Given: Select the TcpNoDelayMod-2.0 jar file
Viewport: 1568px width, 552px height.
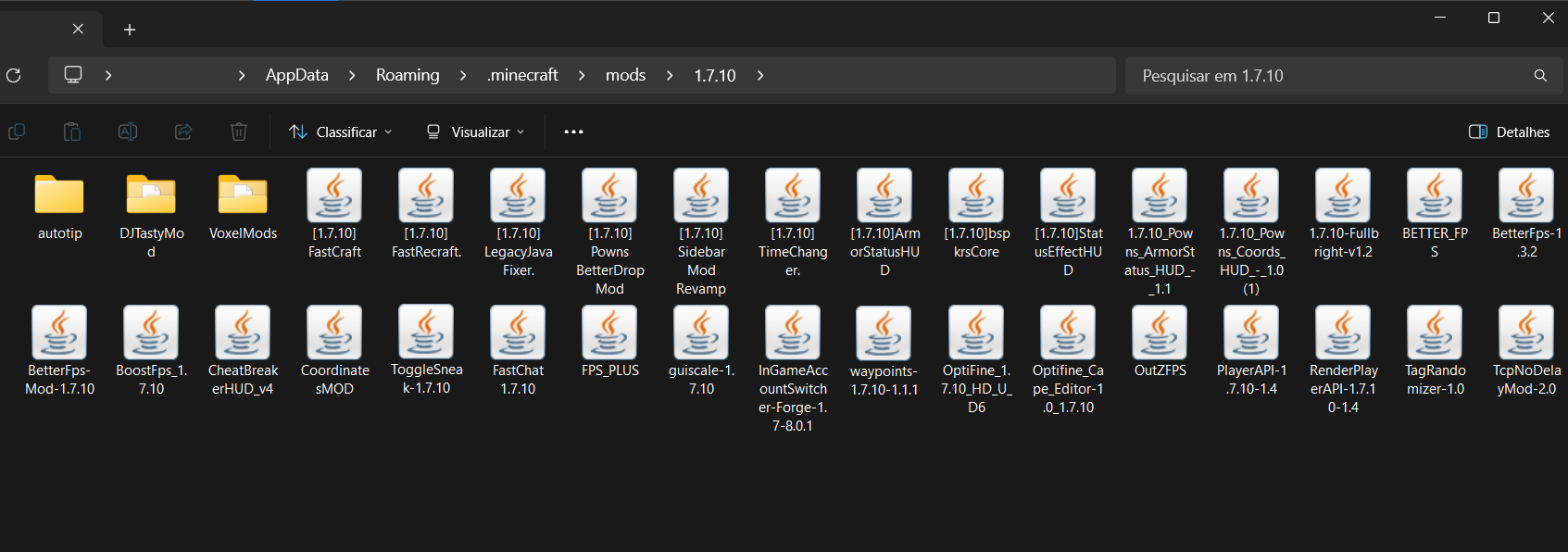Looking at the screenshot, I should [x=1526, y=352].
